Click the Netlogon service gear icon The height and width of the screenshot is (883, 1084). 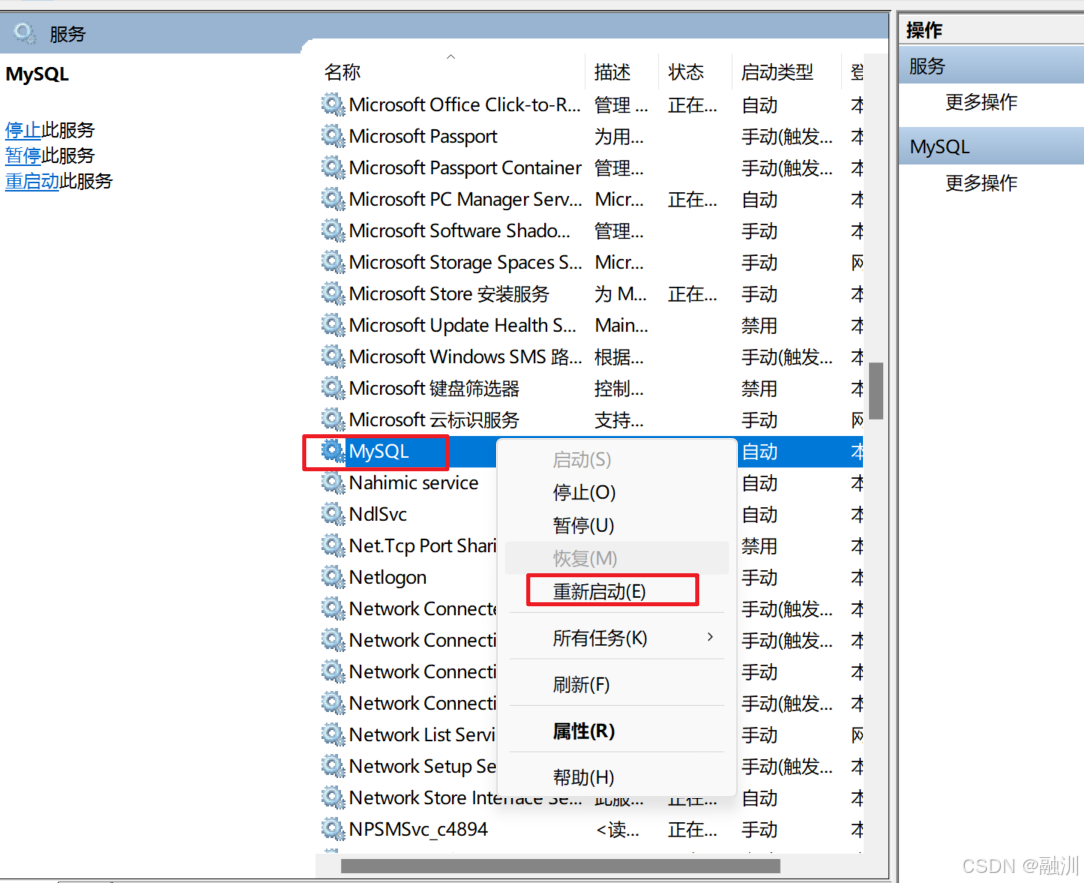pyautogui.click(x=331, y=577)
